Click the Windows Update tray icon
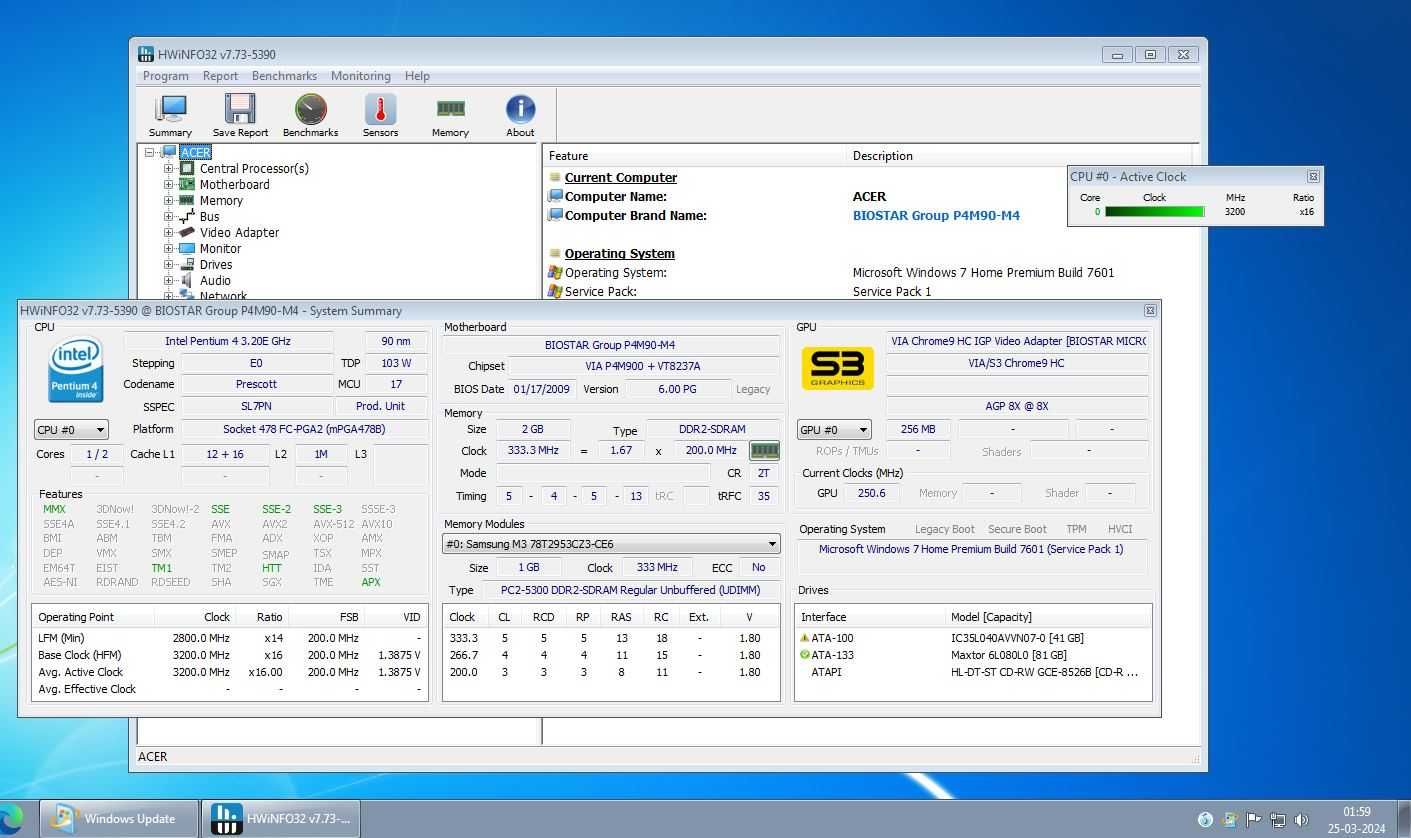The image size is (1411, 838). (x=1229, y=820)
